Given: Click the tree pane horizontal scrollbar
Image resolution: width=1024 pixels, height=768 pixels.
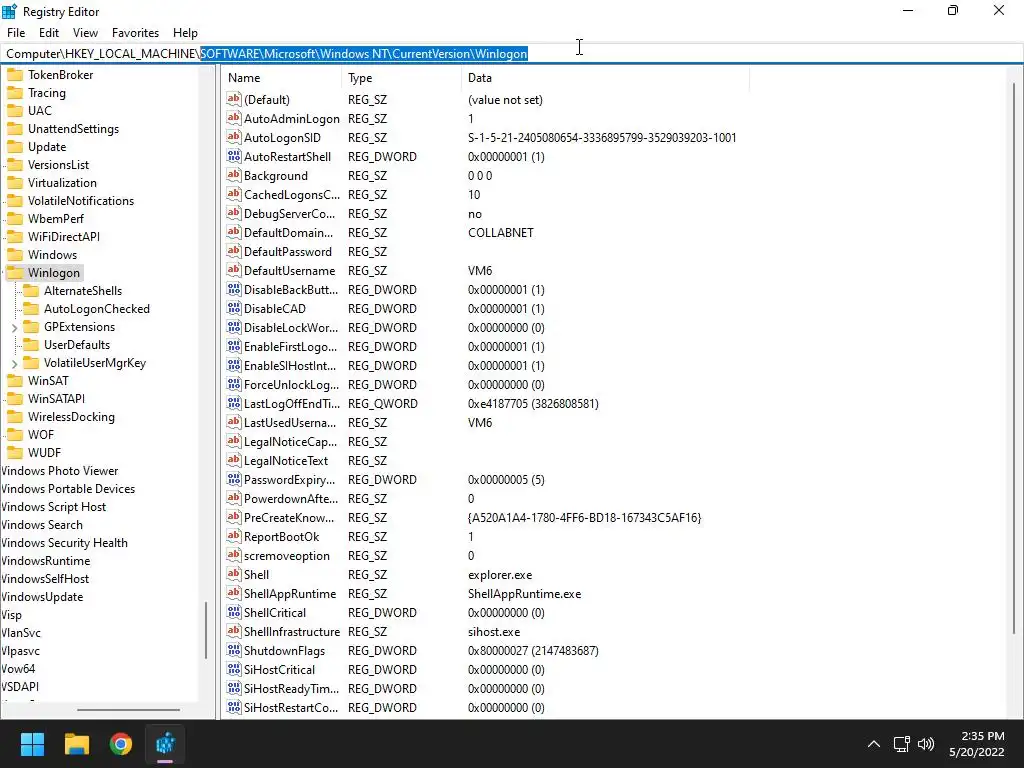Looking at the screenshot, I should pos(128,709).
